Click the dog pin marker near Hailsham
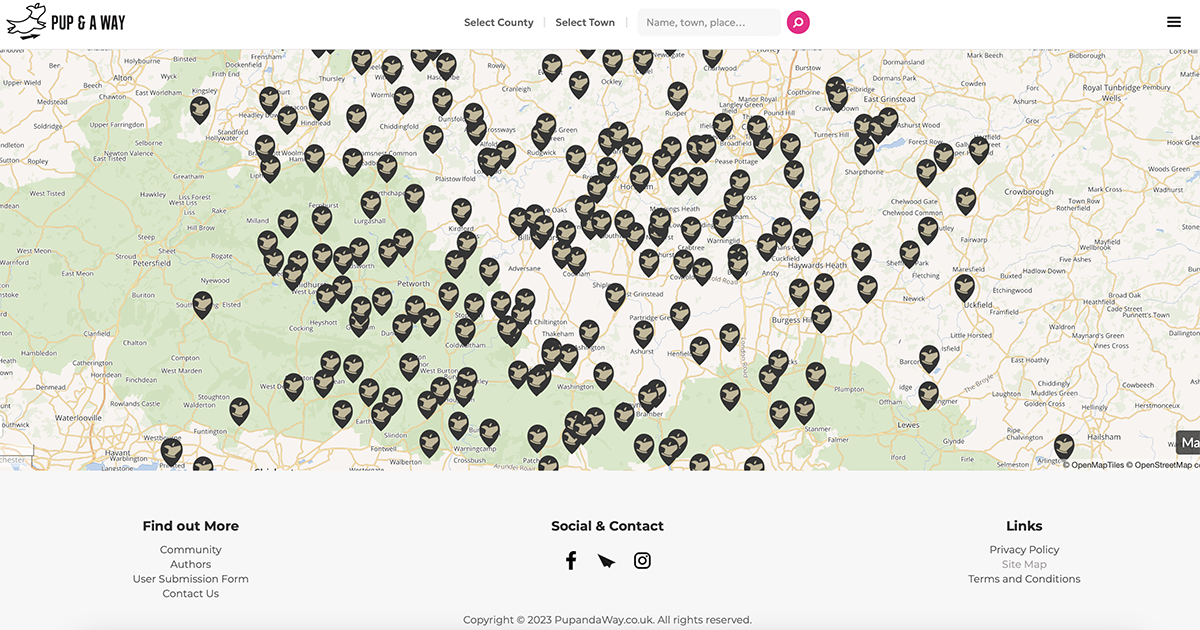The width and height of the screenshot is (1200, 630). pyautogui.click(x=1064, y=446)
